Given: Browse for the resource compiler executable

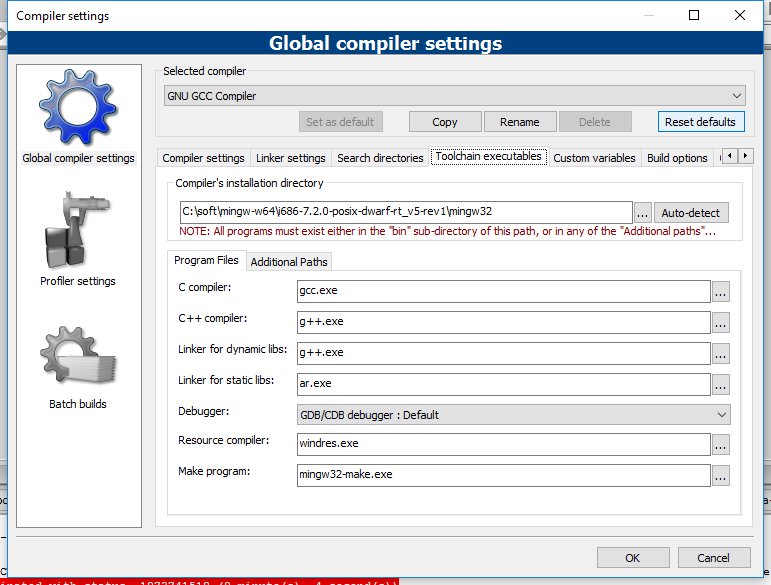Looking at the screenshot, I should (x=720, y=444).
